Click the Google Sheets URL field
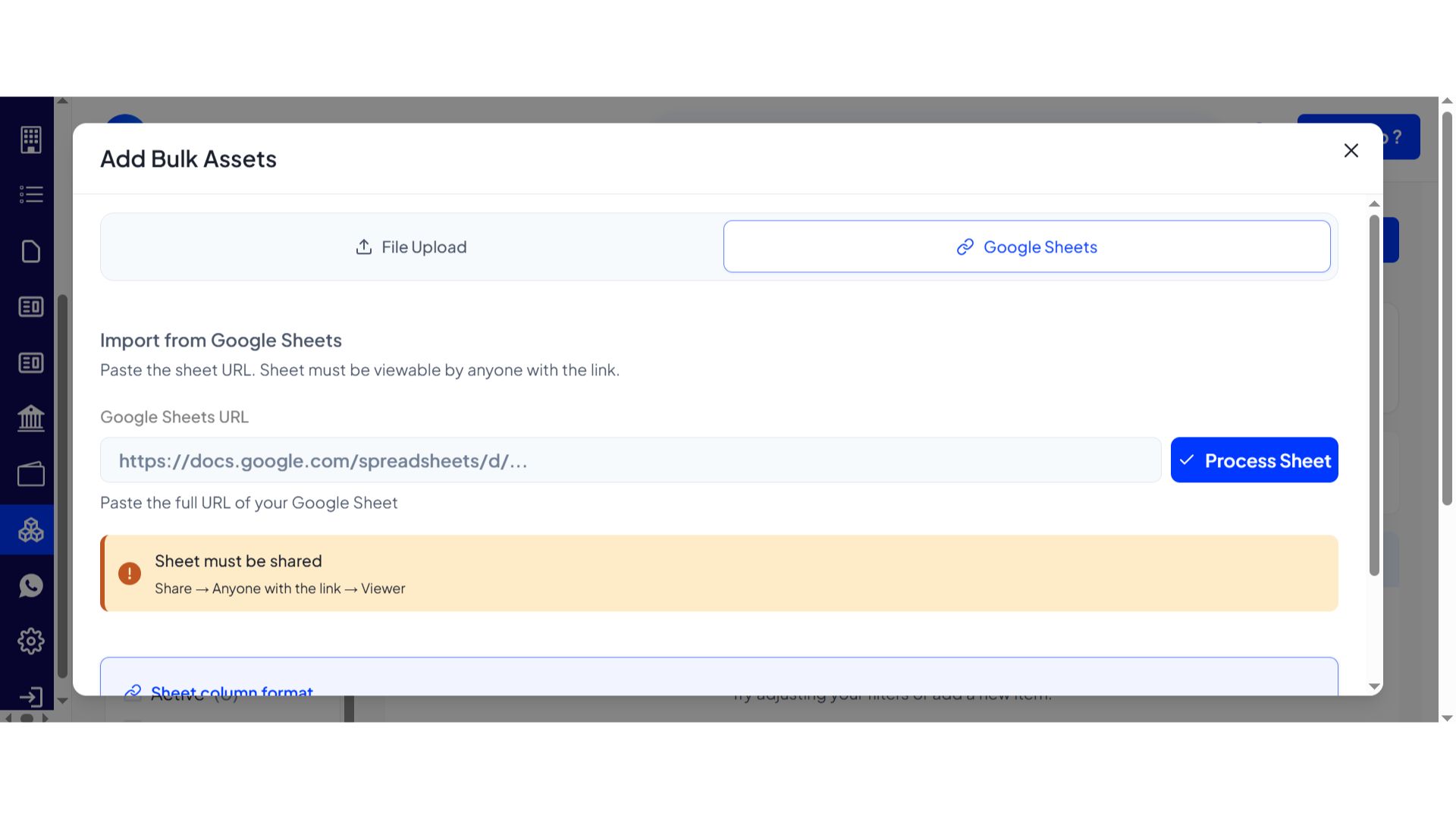The width and height of the screenshot is (1456, 819). [629, 460]
